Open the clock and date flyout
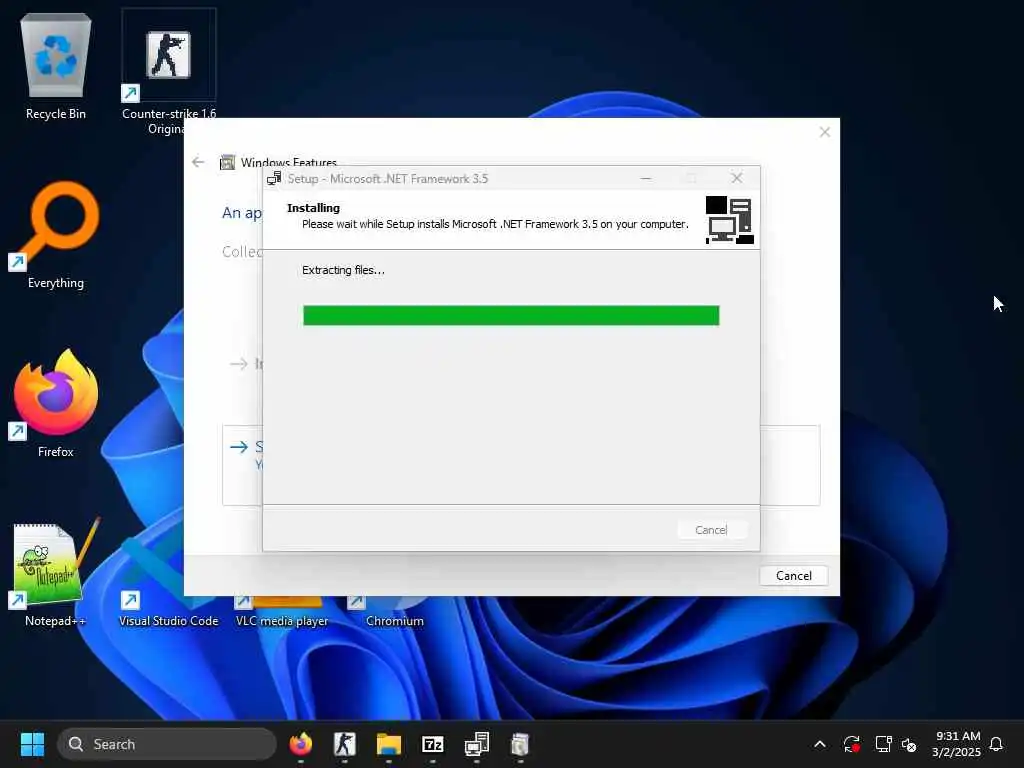This screenshot has width=1024, height=768. click(x=956, y=744)
